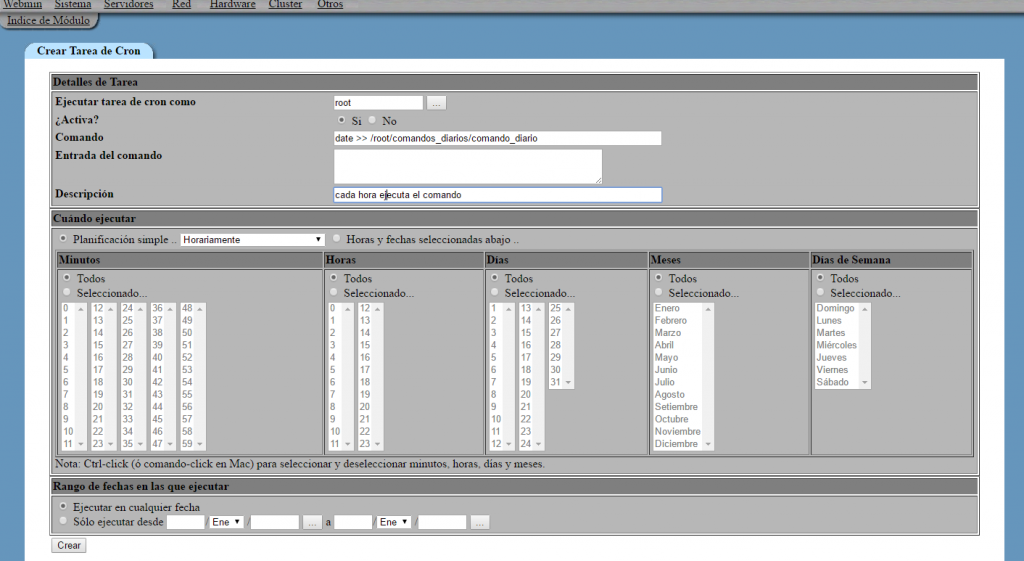Open the end date picker '...' button
The width and height of the screenshot is (1024, 561).
click(480, 522)
